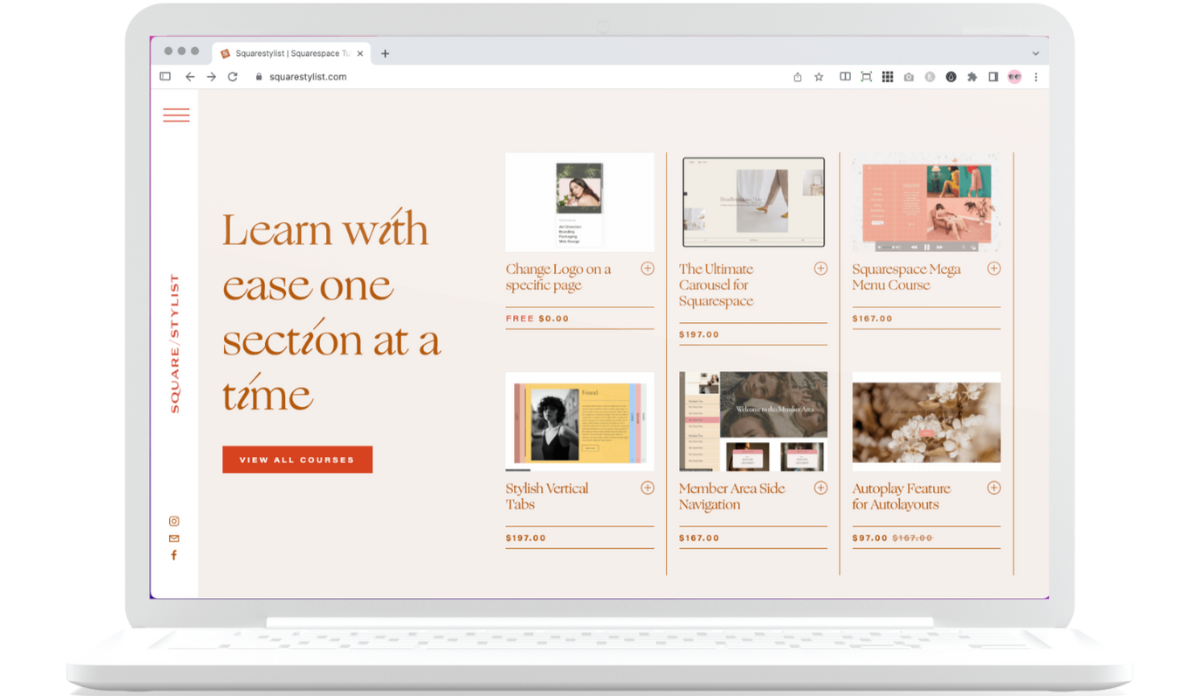Expand plus icon for Stylish Vertical Tabs
This screenshot has width=1200, height=698.
[x=647, y=488]
